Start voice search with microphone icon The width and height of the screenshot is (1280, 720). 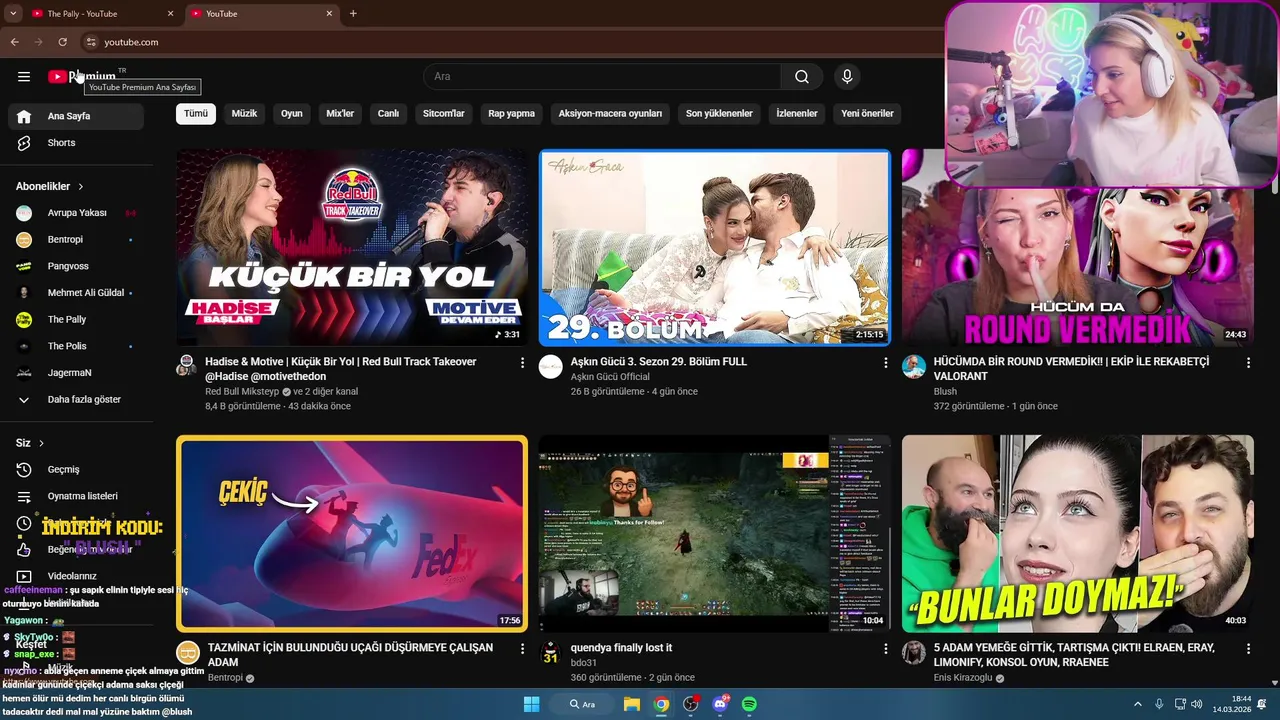[847, 77]
